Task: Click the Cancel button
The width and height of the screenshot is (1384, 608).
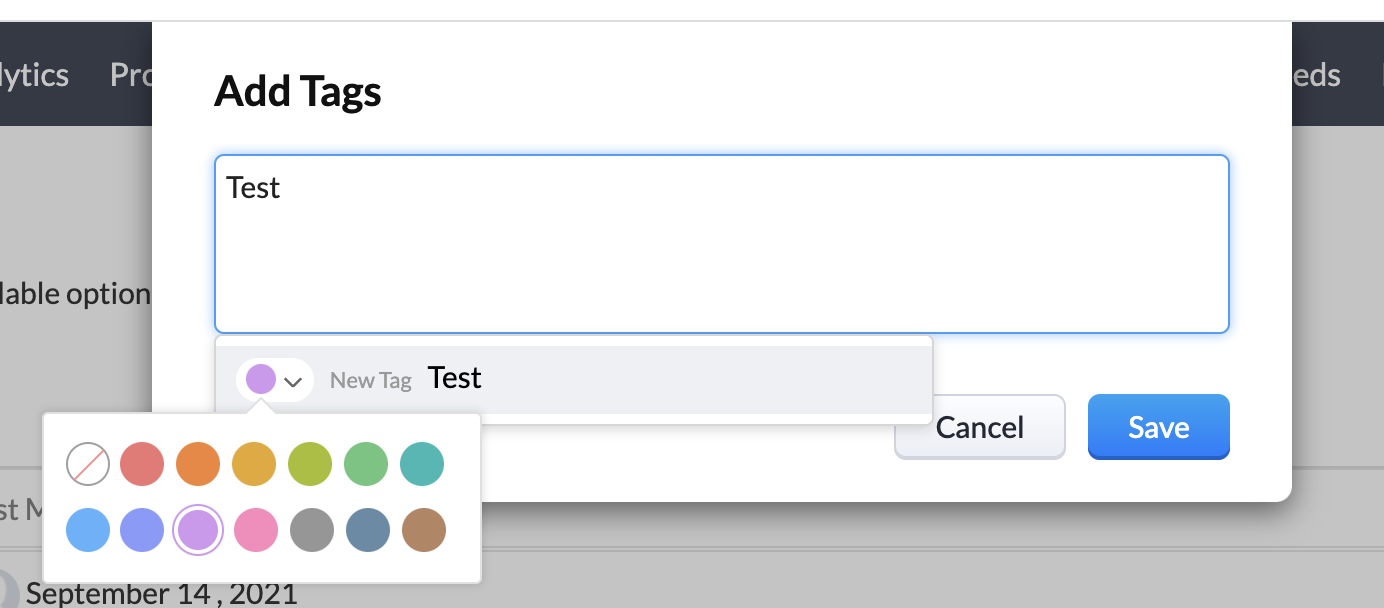Action: click(x=980, y=427)
